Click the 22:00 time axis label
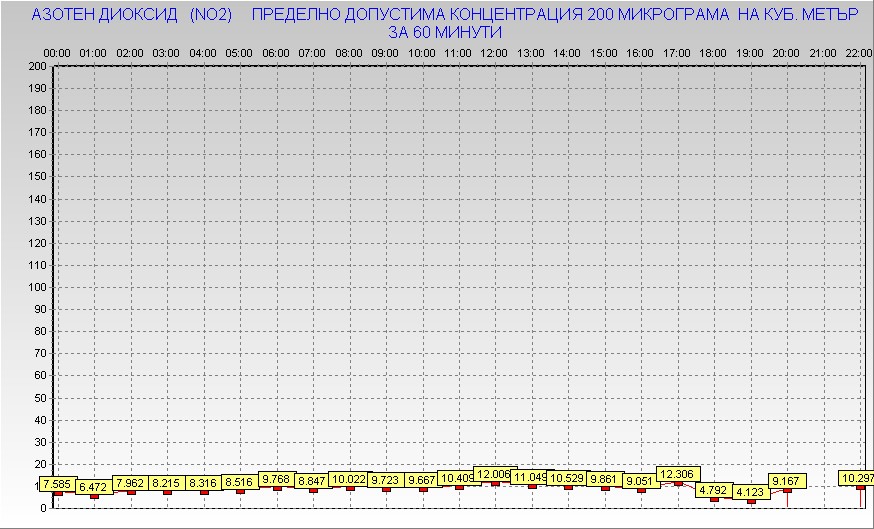The image size is (874, 529). tap(859, 52)
